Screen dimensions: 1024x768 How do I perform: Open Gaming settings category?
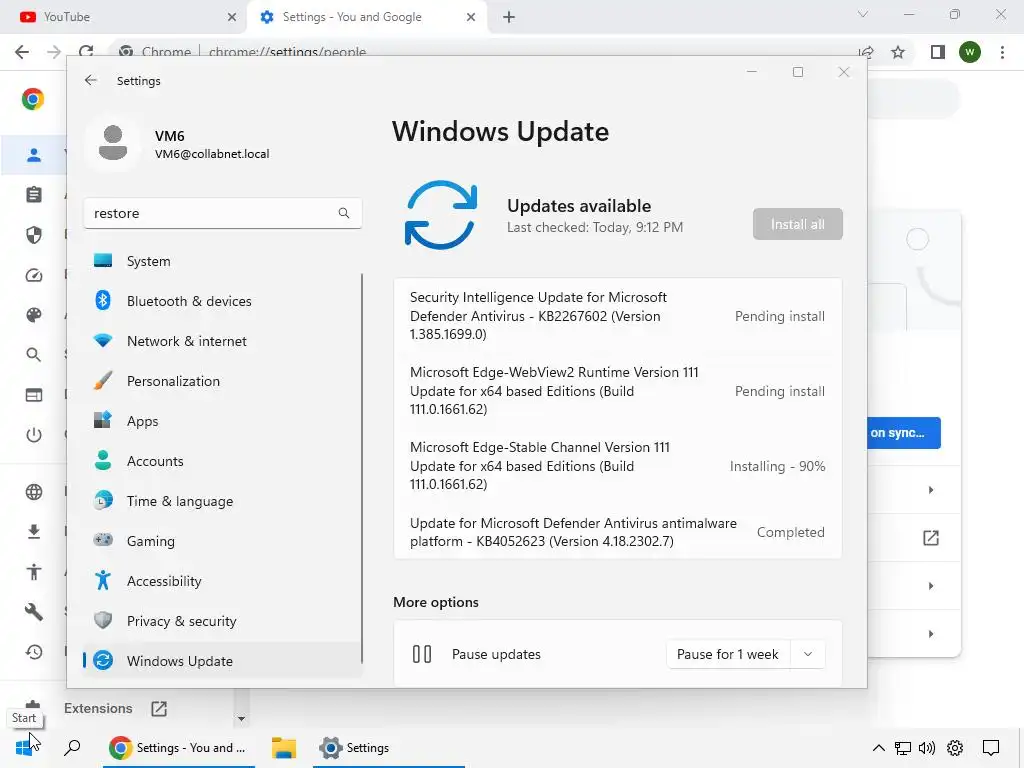(222, 541)
